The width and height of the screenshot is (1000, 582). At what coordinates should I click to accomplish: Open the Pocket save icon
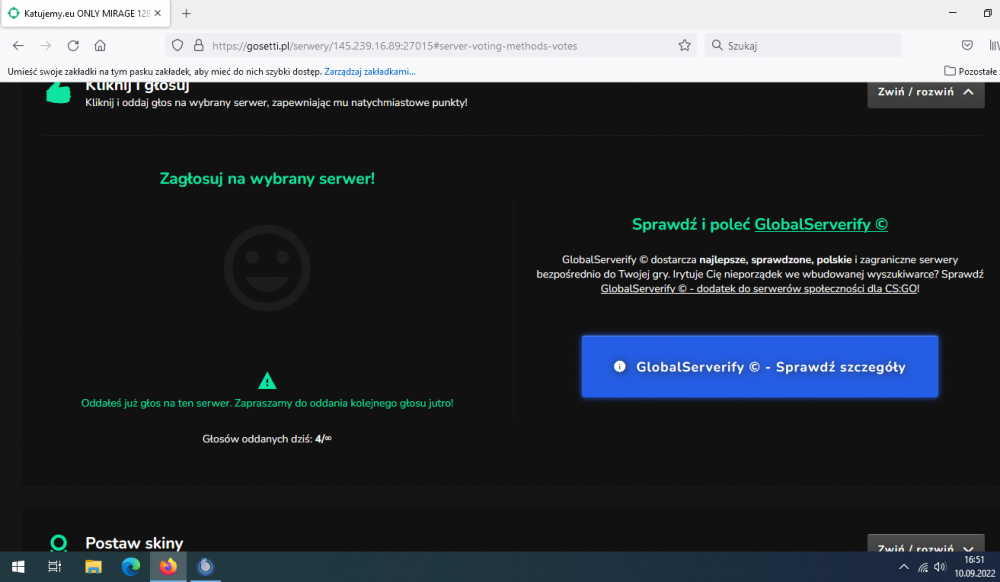coord(967,45)
